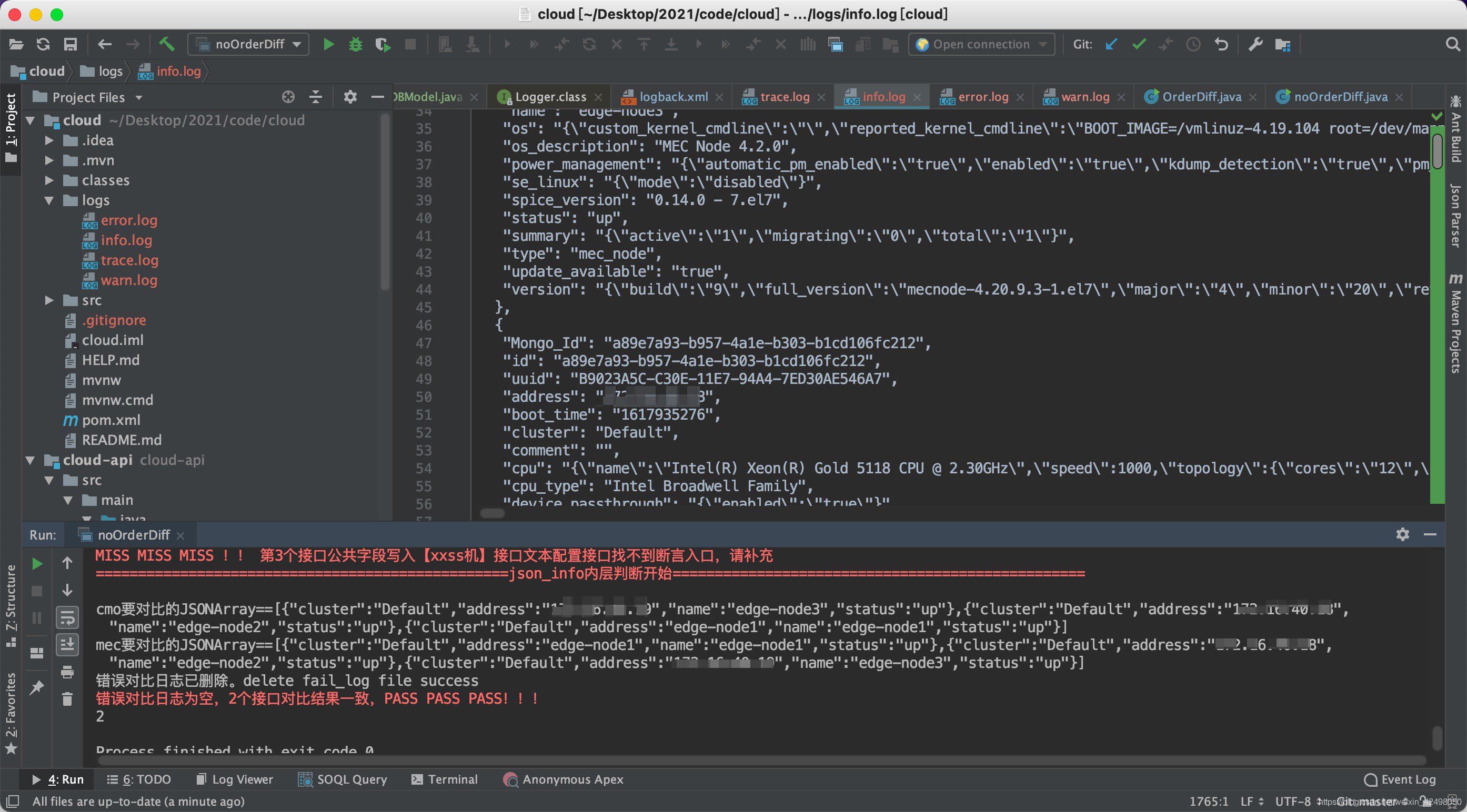Click Git commit checkmark icon
Screen dimensions: 1467x812
tap(1139, 44)
